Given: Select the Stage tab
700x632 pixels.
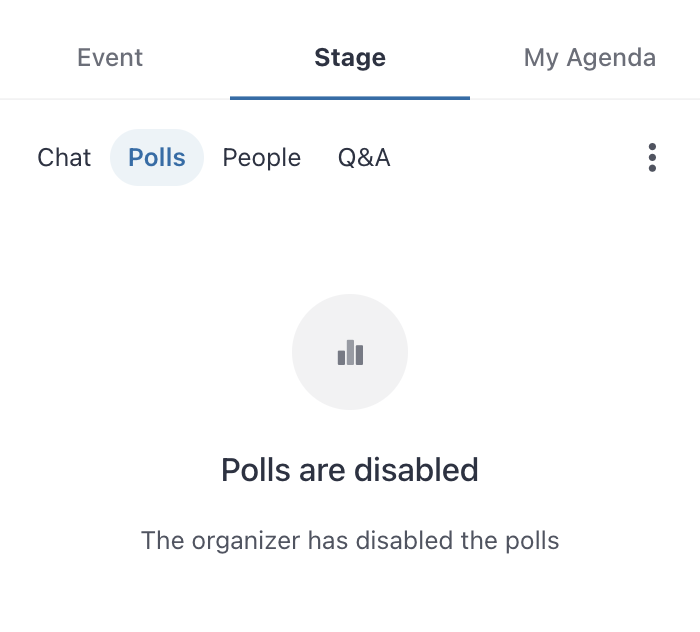Looking at the screenshot, I should pyautogui.click(x=350, y=58).
